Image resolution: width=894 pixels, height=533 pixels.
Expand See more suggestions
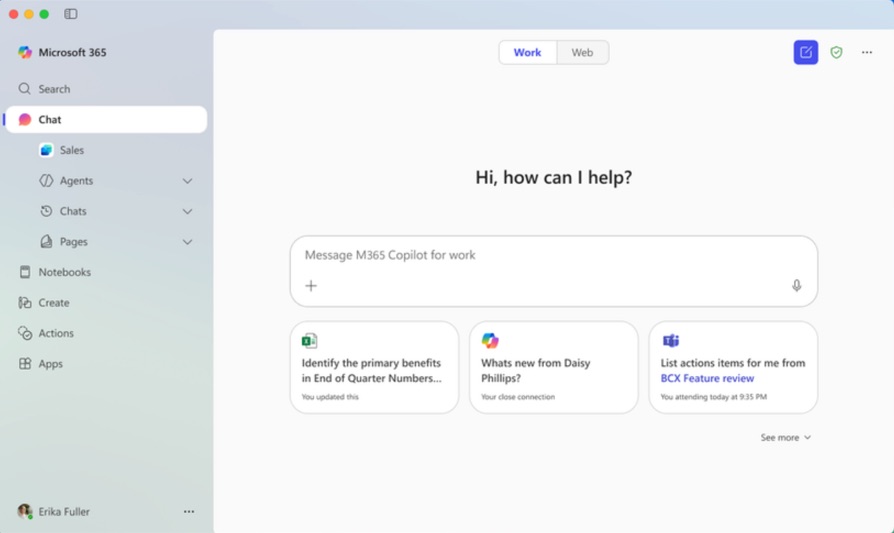point(785,438)
